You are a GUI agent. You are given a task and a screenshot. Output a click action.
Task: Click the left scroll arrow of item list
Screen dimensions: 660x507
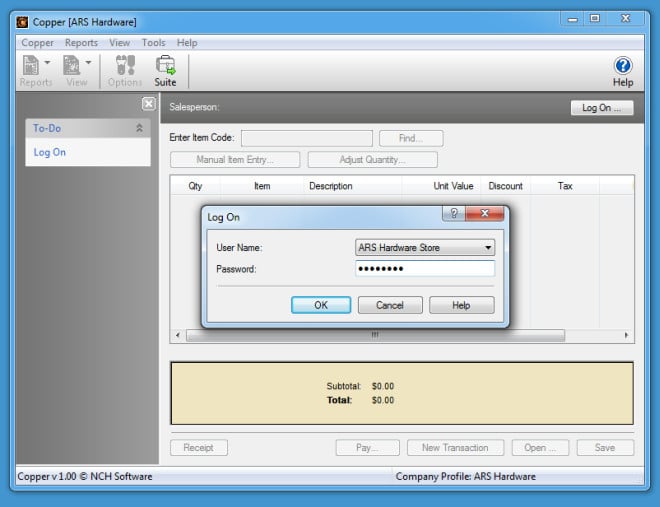coord(178,335)
